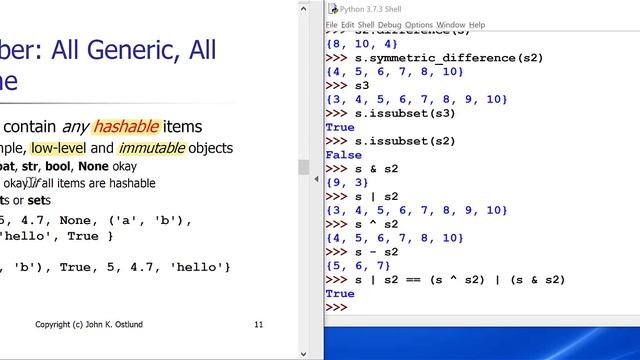Click the 's3' command line

click(x=347, y=86)
